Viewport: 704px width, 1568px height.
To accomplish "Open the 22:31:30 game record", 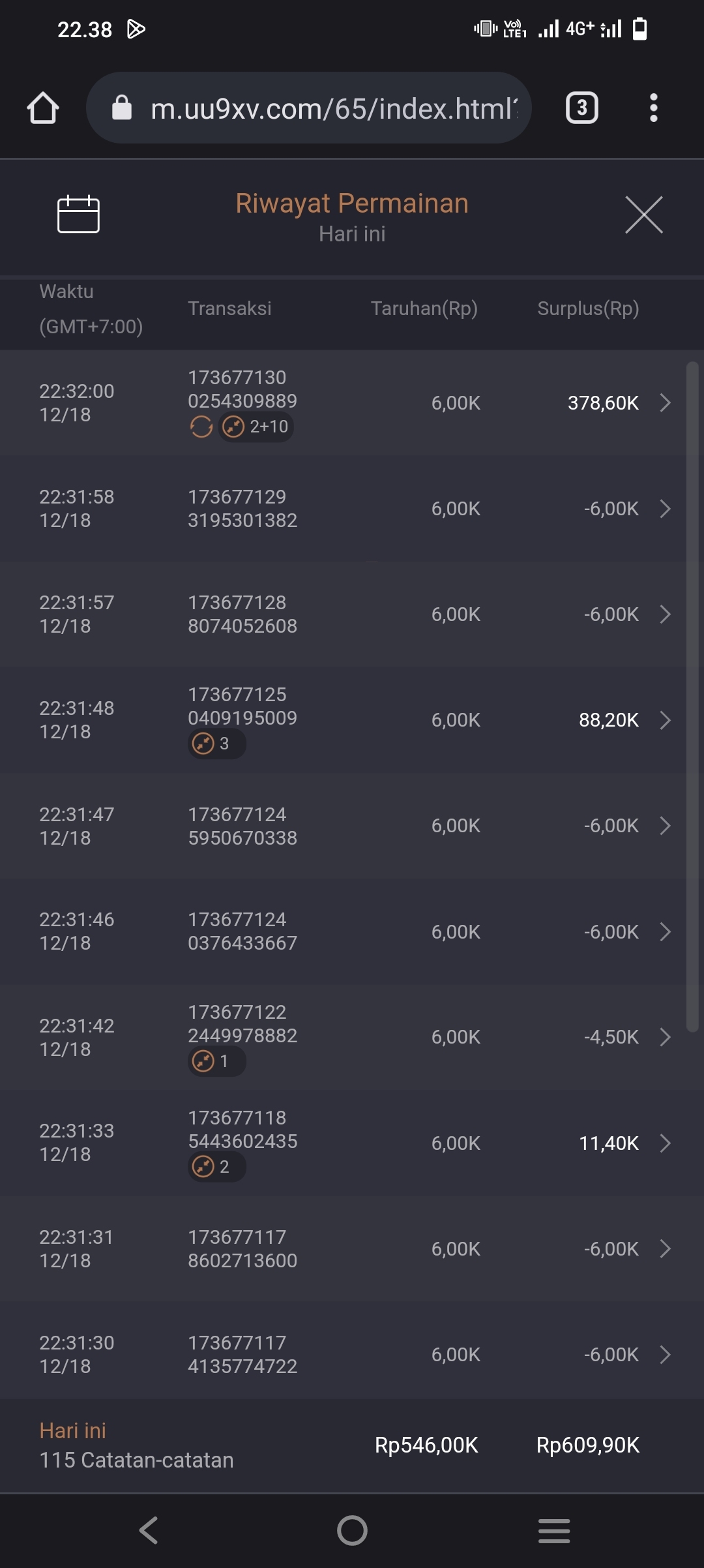I will 352,1355.
